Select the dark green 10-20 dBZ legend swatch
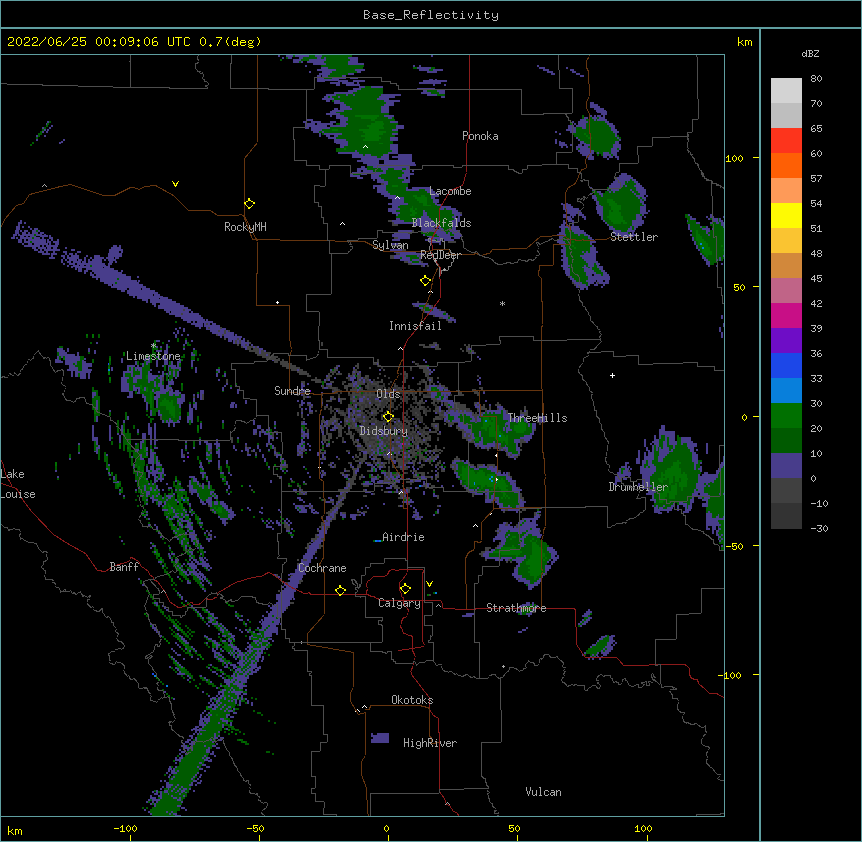 [x=786, y=441]
